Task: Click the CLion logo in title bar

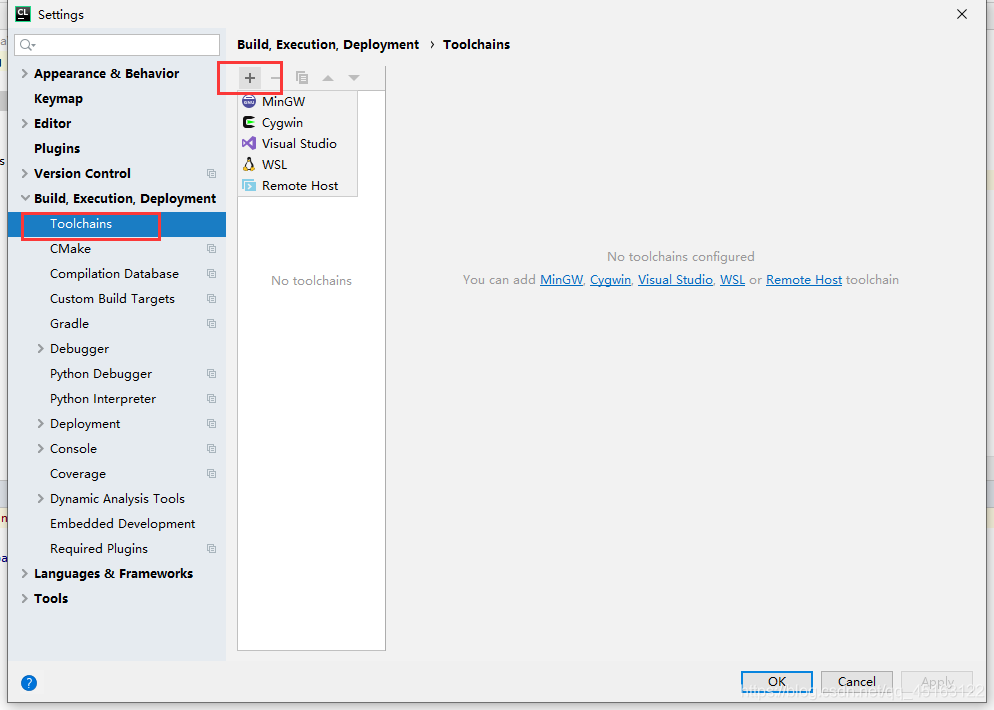Action: coord(23,14)
